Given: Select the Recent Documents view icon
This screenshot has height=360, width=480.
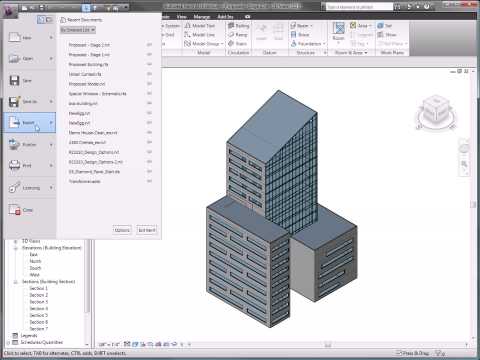Looking at the screenshot, I should click(41, 20).
